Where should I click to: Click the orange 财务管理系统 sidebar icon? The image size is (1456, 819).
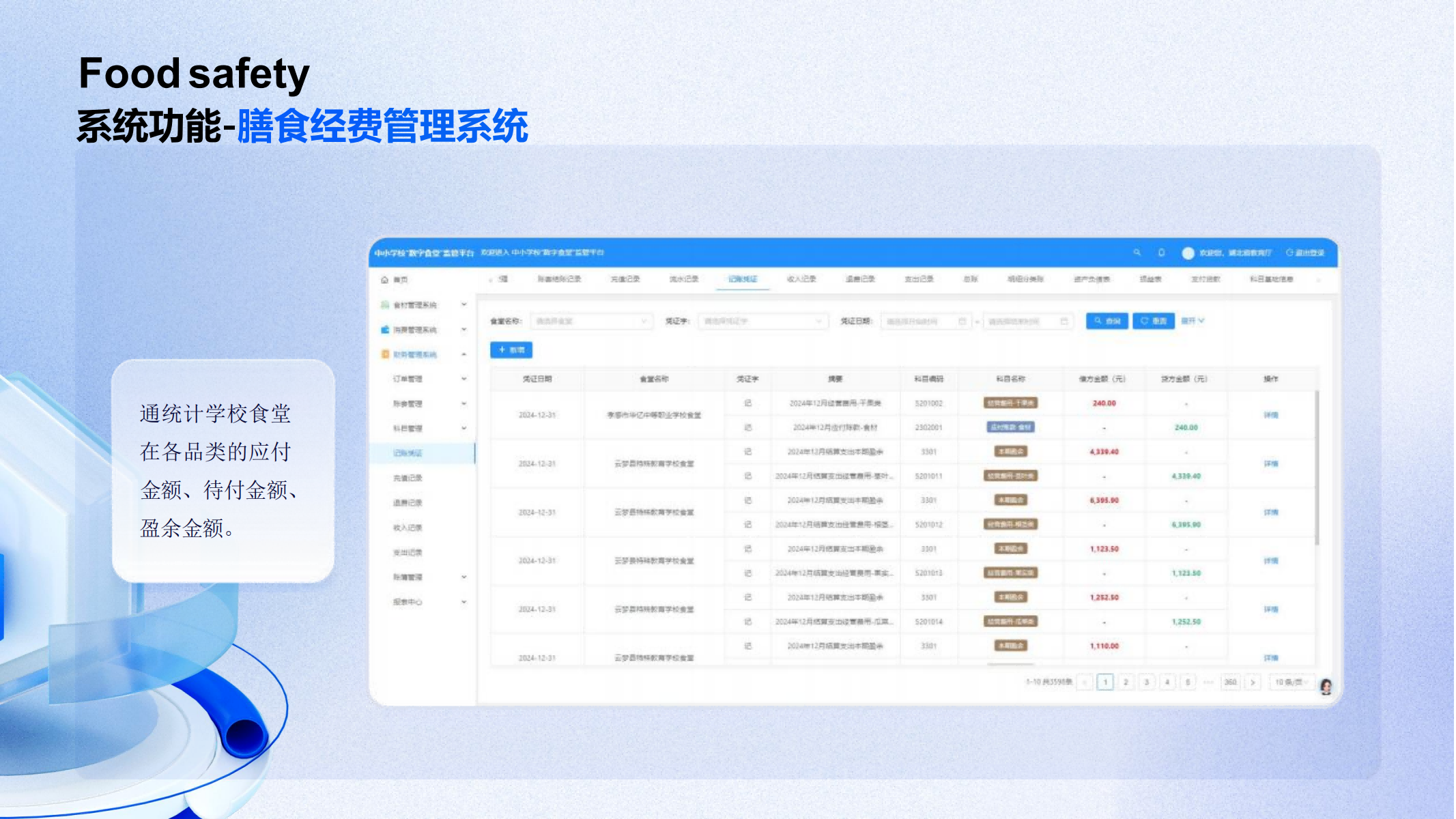point(385,354)
